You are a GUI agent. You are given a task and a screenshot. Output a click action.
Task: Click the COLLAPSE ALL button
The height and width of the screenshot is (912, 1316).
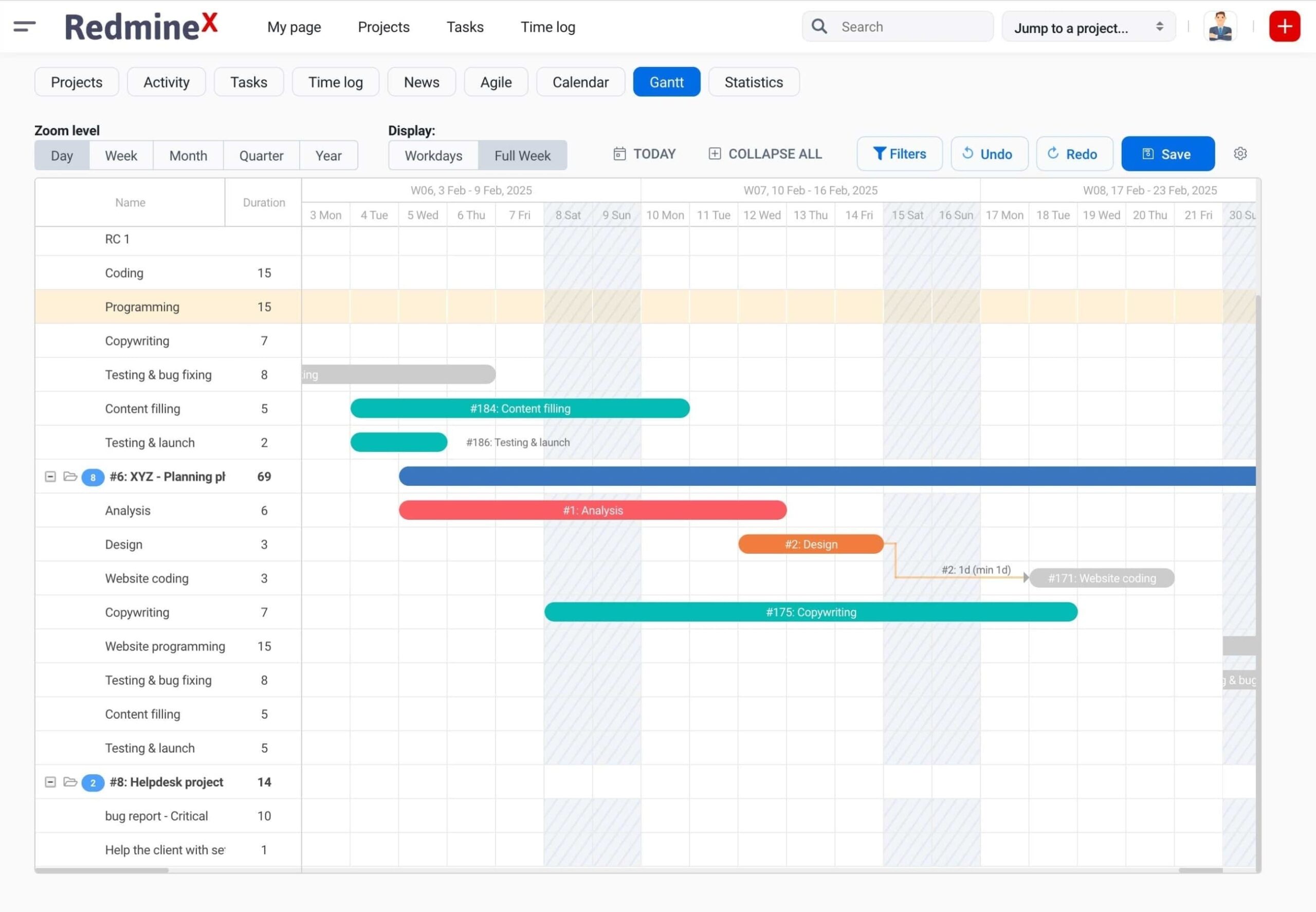[764, 153]
